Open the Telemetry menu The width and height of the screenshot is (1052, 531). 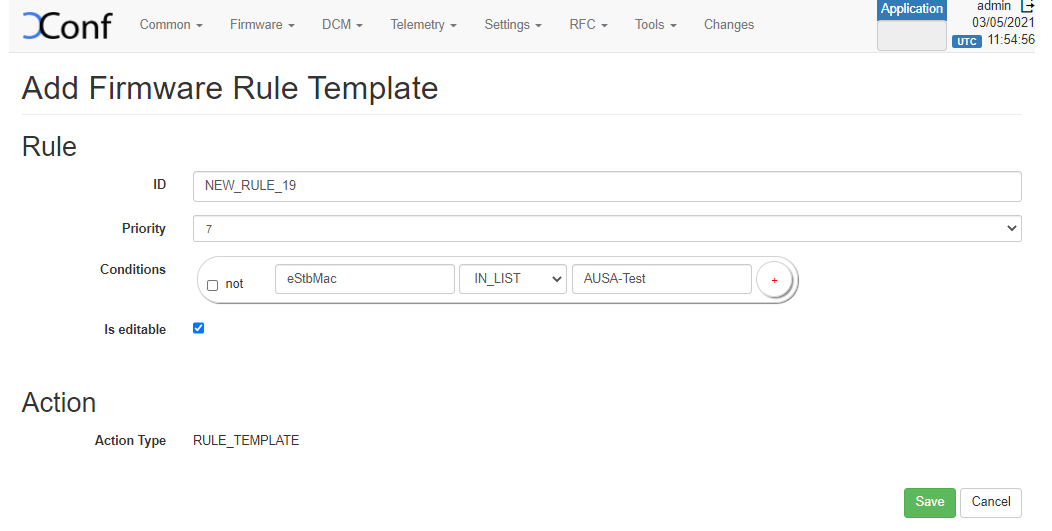coord(423,25)
